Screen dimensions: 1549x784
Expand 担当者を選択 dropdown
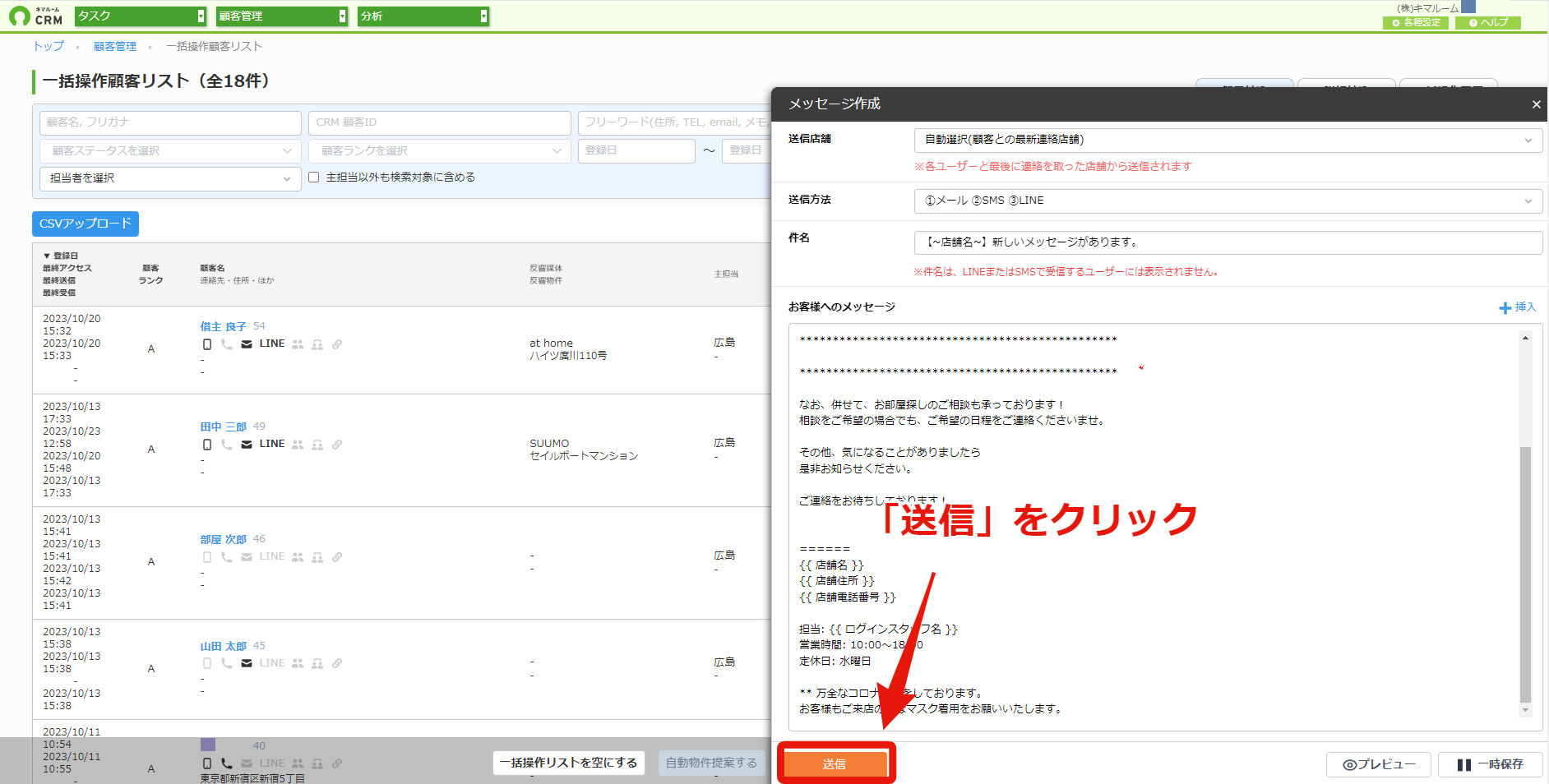pyautogui.click(x=170, y=178)
